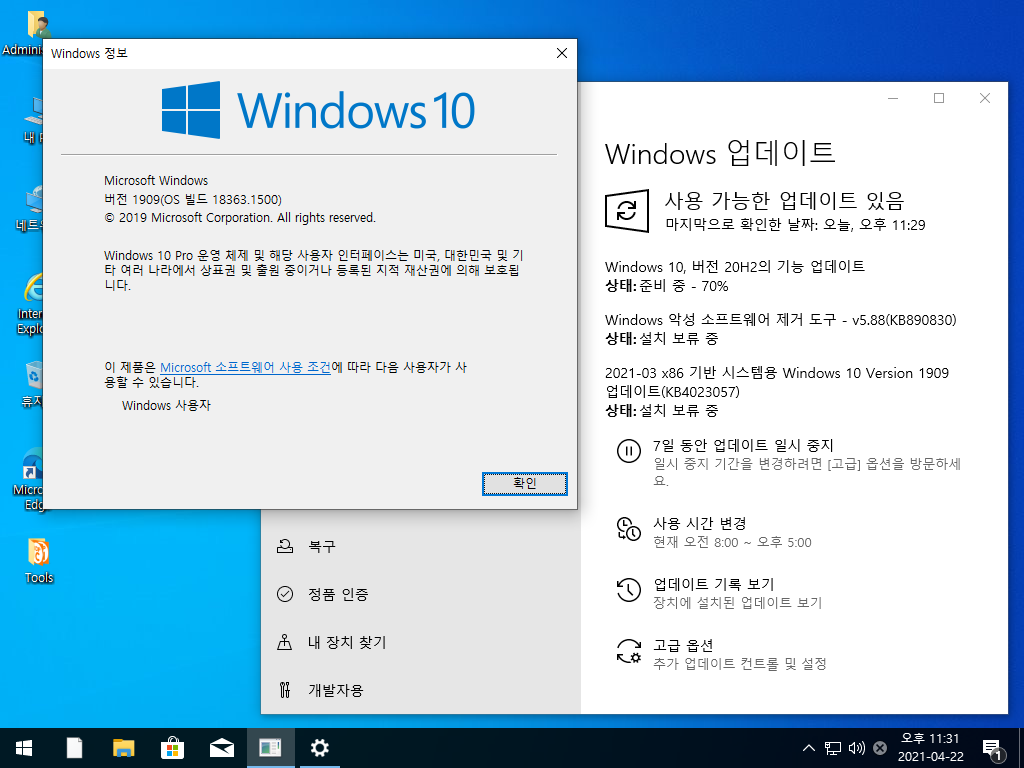Open File Explorer from taskbar
The image size is (1024, 768).
click(x=123, y=748)
